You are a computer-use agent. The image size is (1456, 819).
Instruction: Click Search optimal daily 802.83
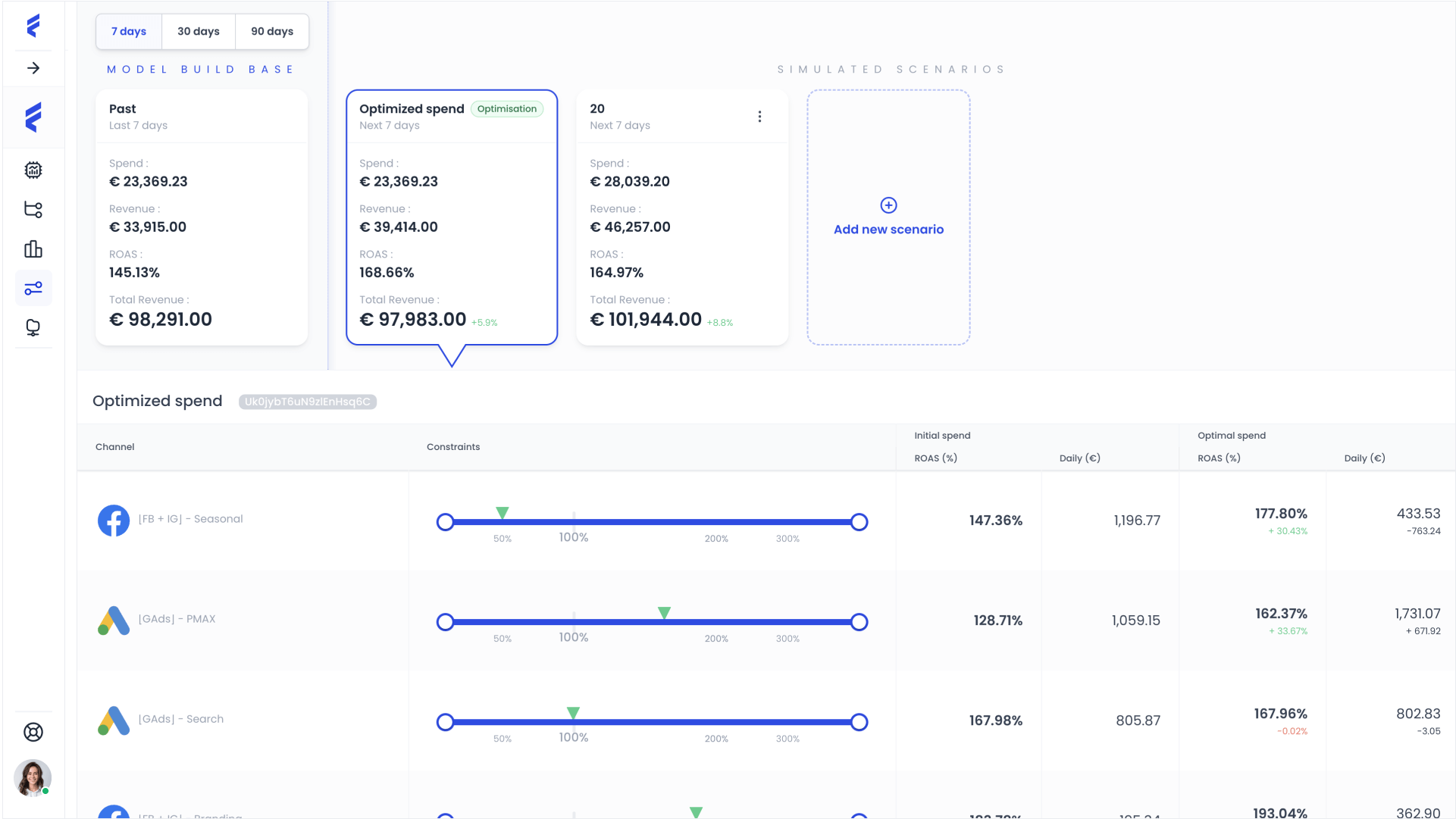tap(1419, 714)
